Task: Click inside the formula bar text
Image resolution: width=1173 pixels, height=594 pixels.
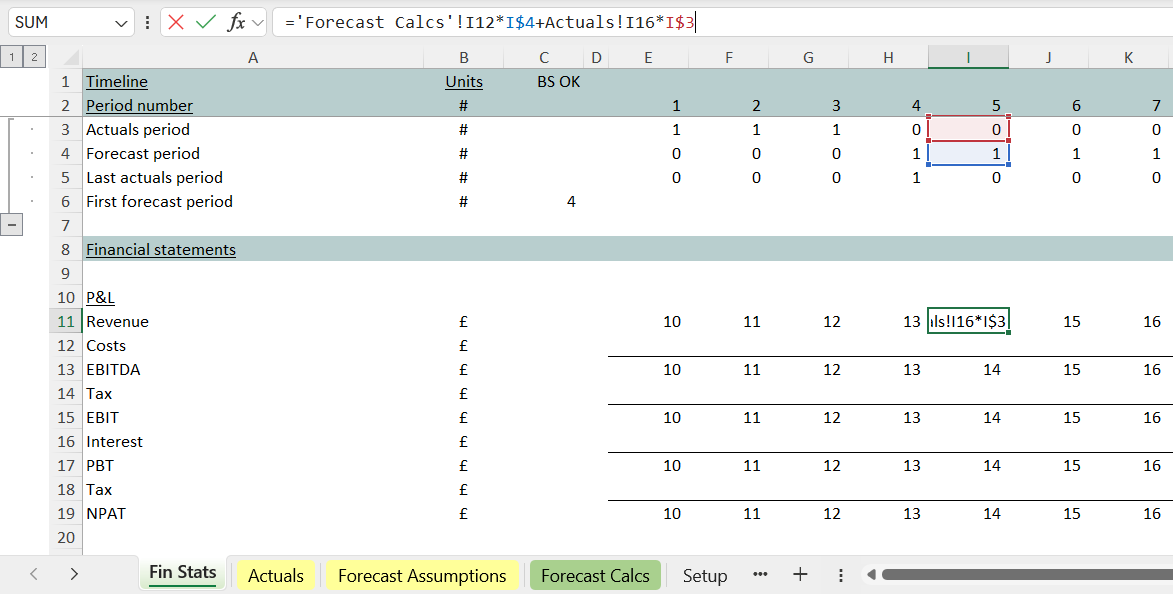Action: coord(900,22)
